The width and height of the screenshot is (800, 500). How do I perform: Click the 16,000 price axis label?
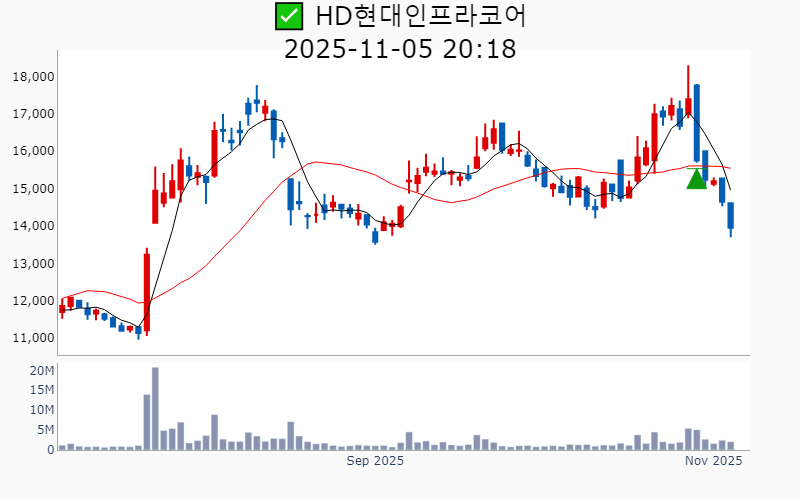click(33, 151)
